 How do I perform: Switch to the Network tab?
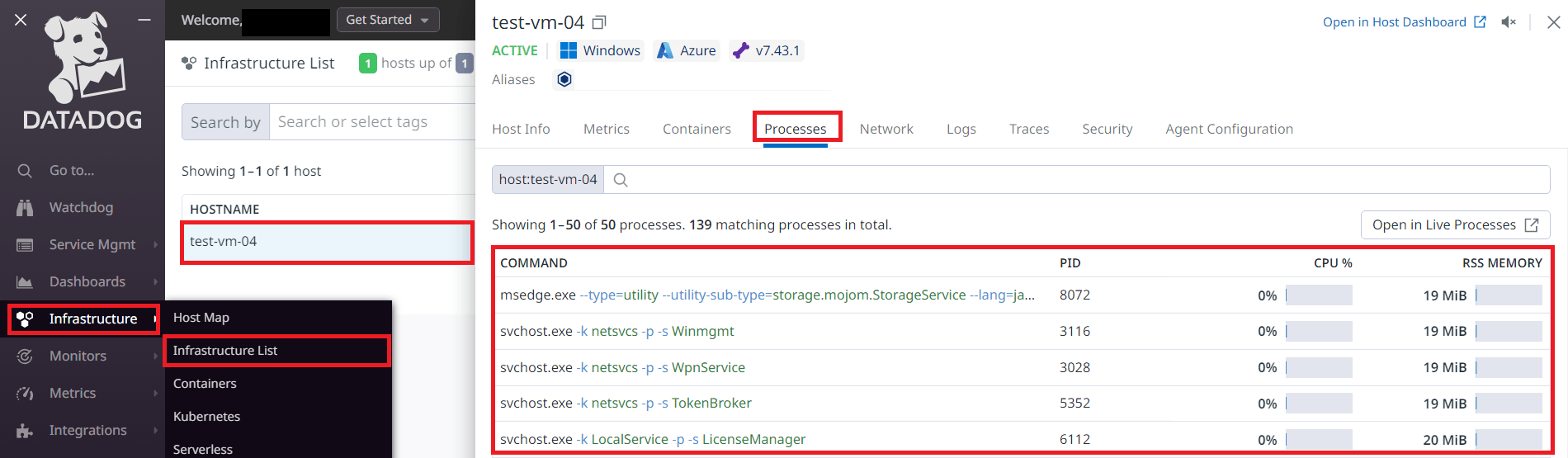[x=886, y=129]
